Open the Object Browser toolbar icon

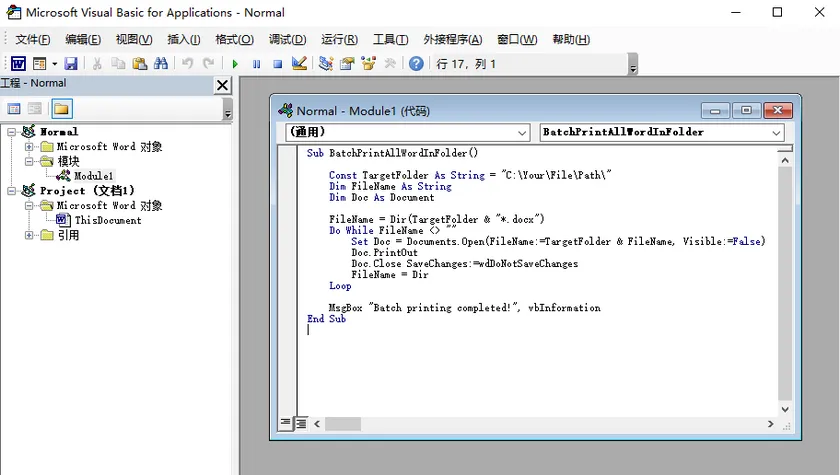click(x=369, y=64)
